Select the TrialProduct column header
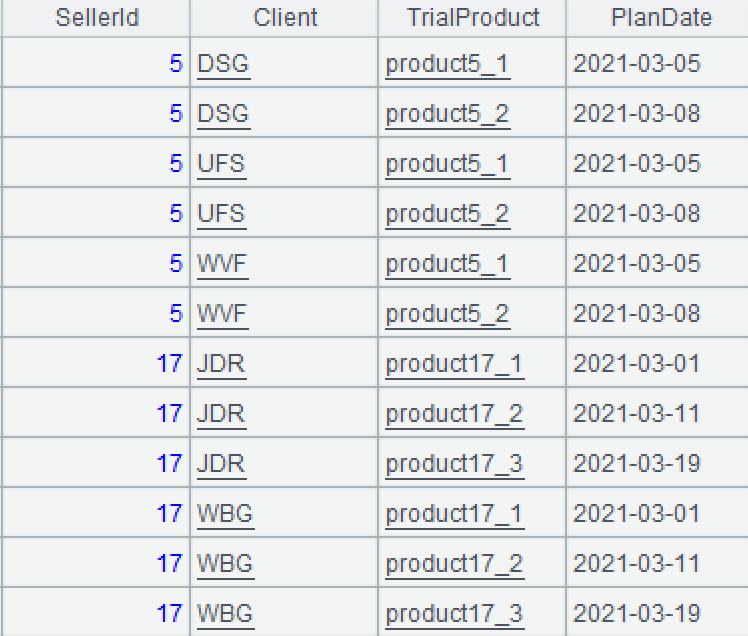 point(473,18)
